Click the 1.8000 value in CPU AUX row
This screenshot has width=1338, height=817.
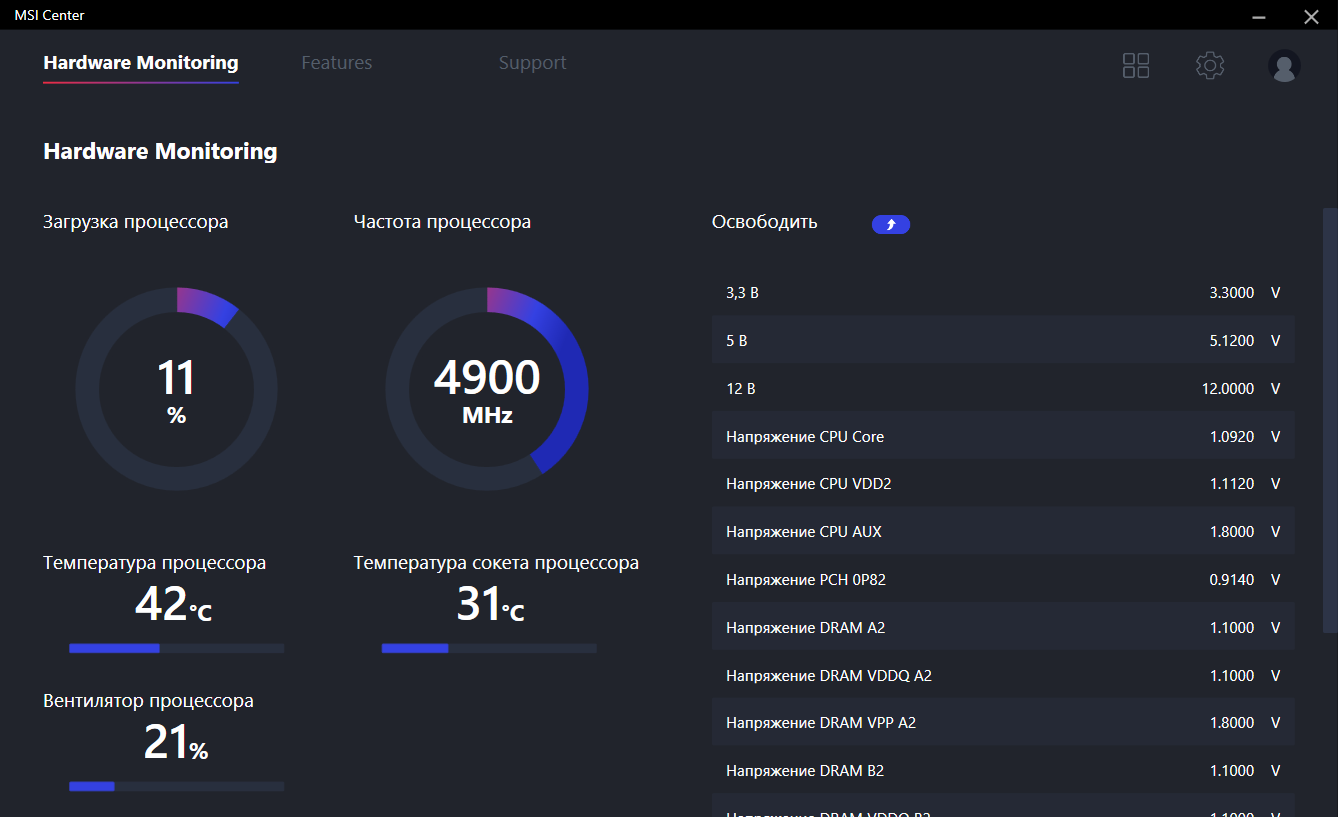pyautogui.click(x=1232, y=532)
